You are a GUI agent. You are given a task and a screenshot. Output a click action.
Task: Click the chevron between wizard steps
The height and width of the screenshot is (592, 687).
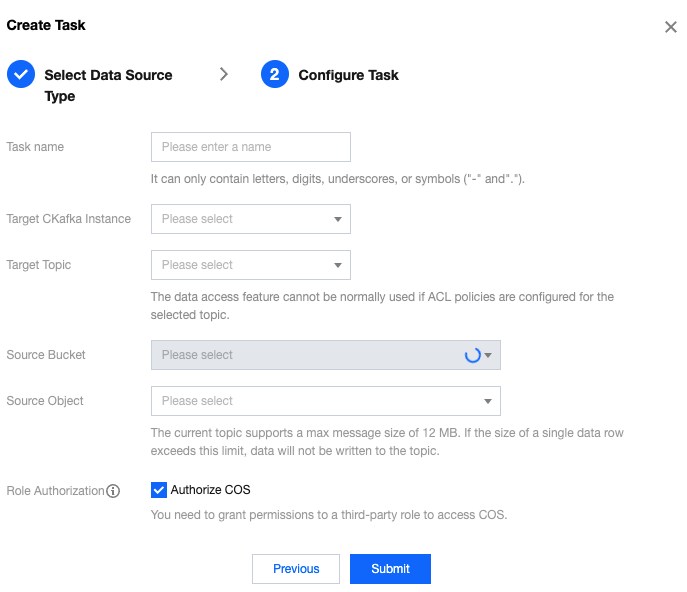[x=224, y=74]
